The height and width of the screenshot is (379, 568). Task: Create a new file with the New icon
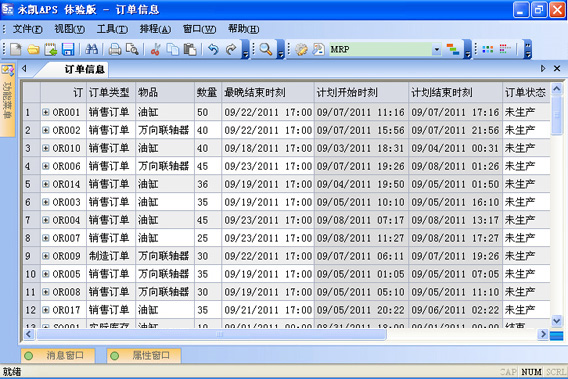[16, 49]
